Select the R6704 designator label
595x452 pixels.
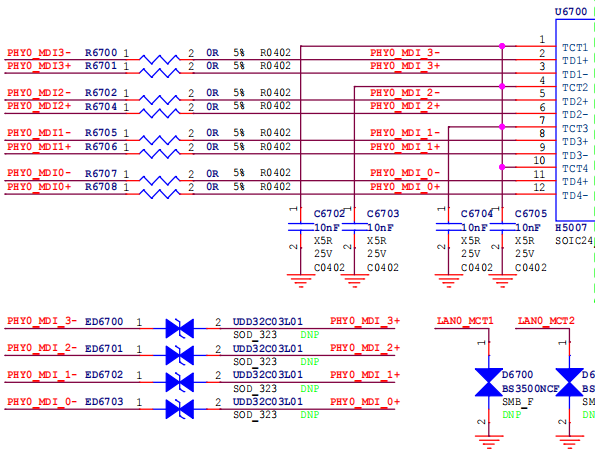(x=101, y=107)
